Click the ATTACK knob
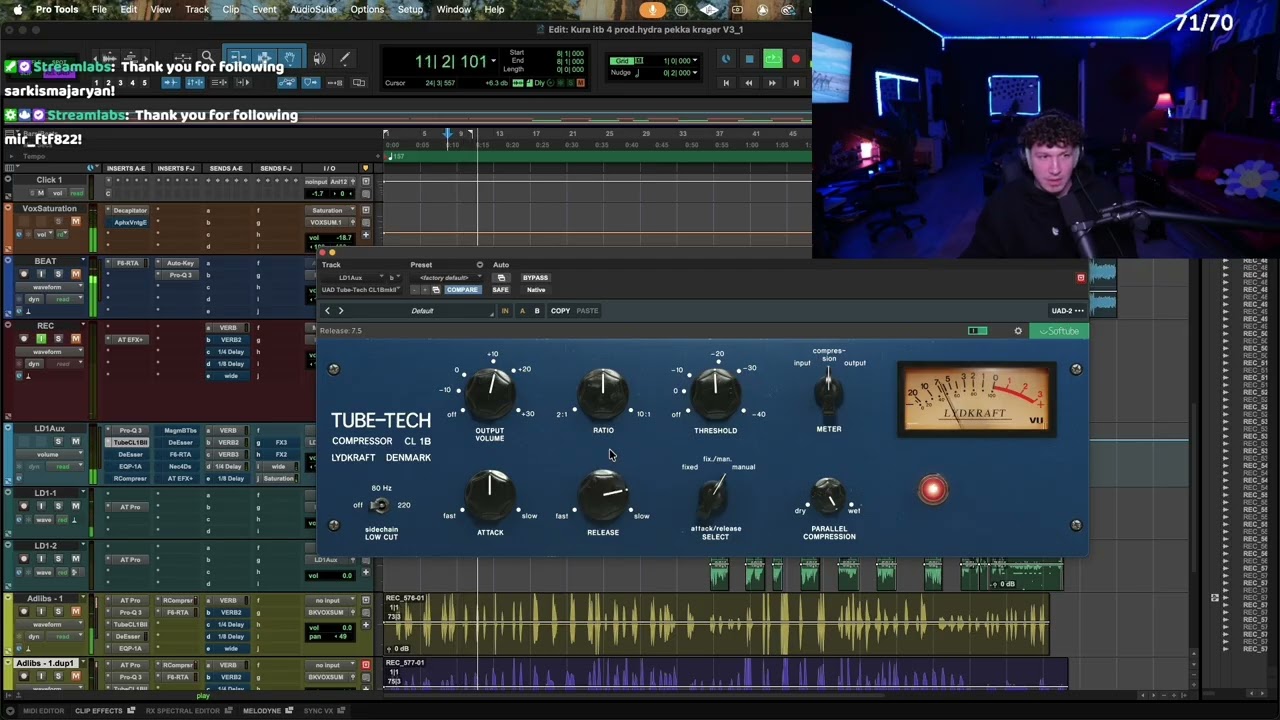This screenshot has height=720, width=1280. coord(490,494)
